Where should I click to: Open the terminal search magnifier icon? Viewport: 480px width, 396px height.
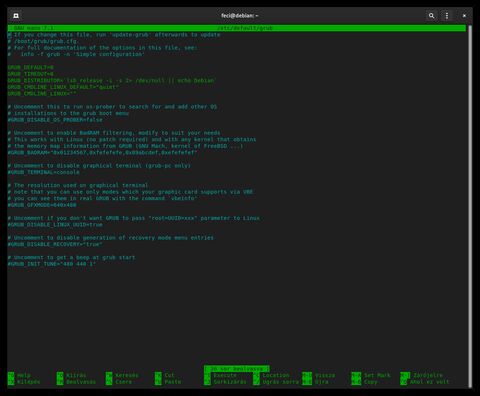coord(431,16)
